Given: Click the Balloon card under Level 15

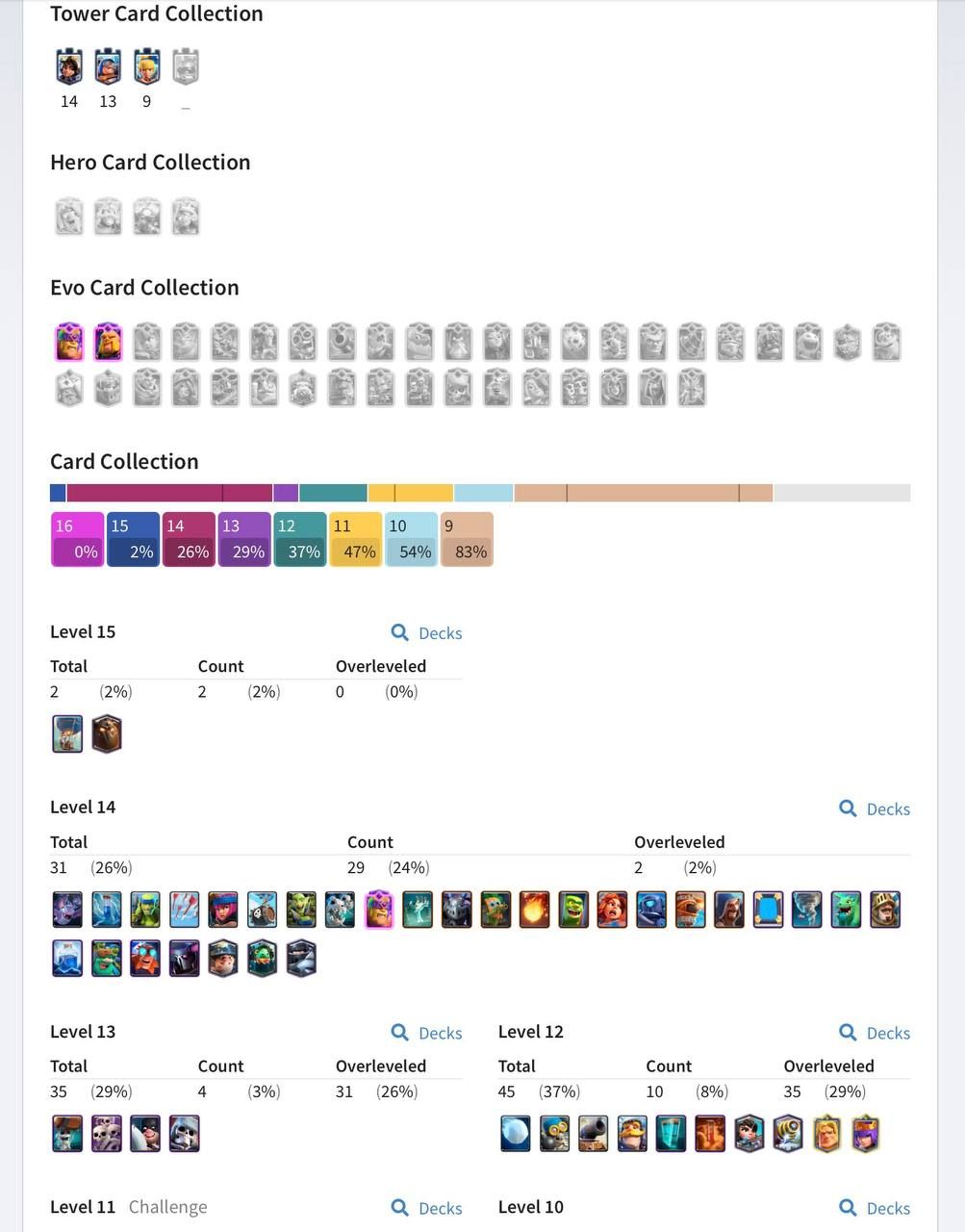Looking at the screenshot, I should [x=67, y=734].
